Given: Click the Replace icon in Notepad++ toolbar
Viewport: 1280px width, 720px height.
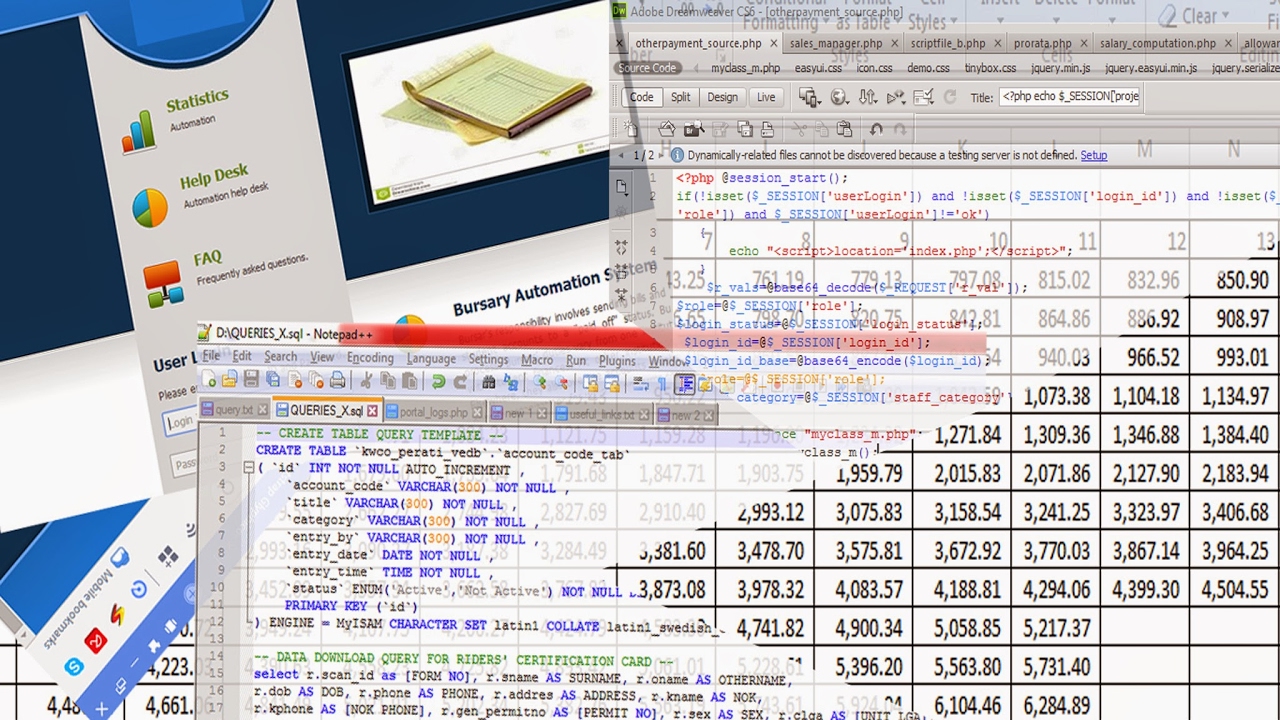Looking at the screenshot, I should [x=511, y=381].
